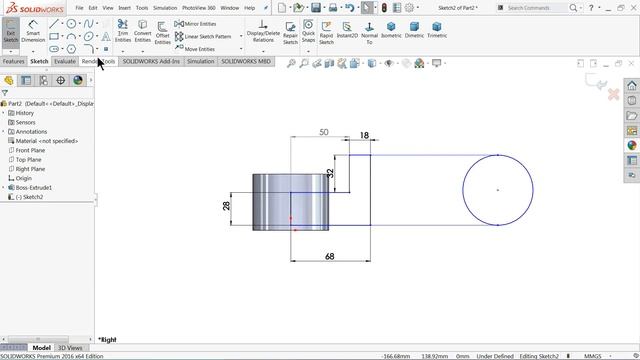Click Zoom to Fit in view toolbar

291,63
